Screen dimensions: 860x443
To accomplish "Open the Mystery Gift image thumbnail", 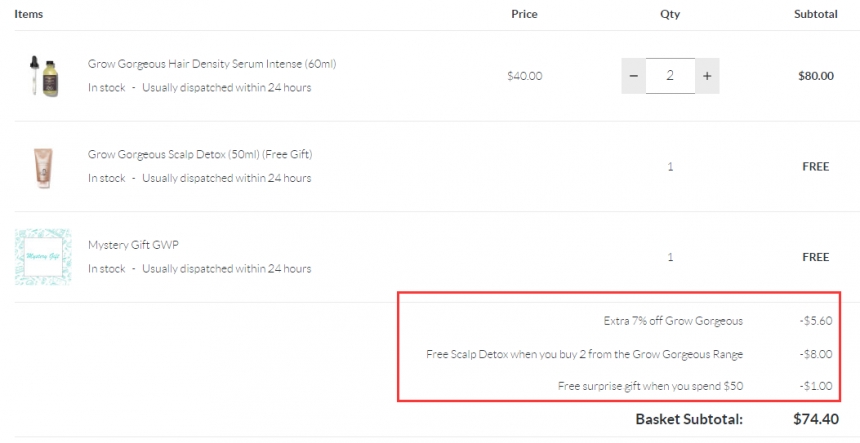I will point(43,257).
